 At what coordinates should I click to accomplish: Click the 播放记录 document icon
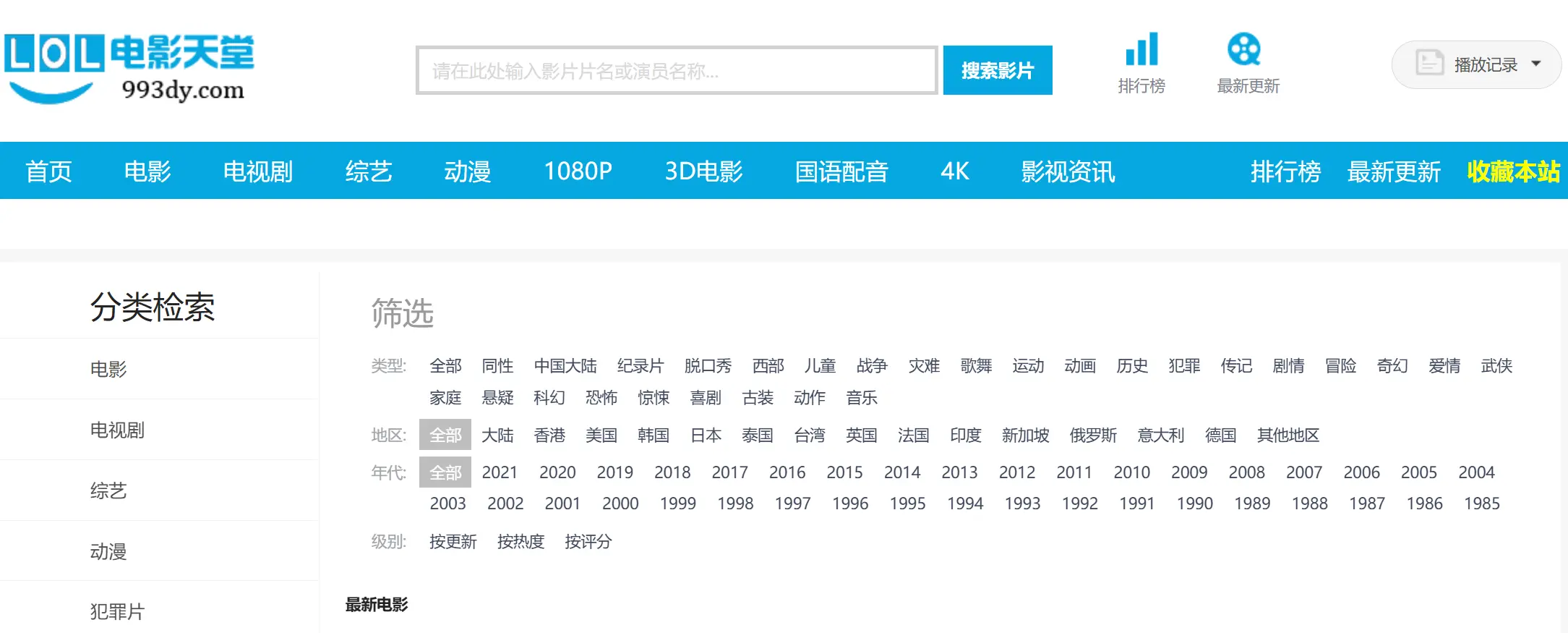click(1428, 64)
